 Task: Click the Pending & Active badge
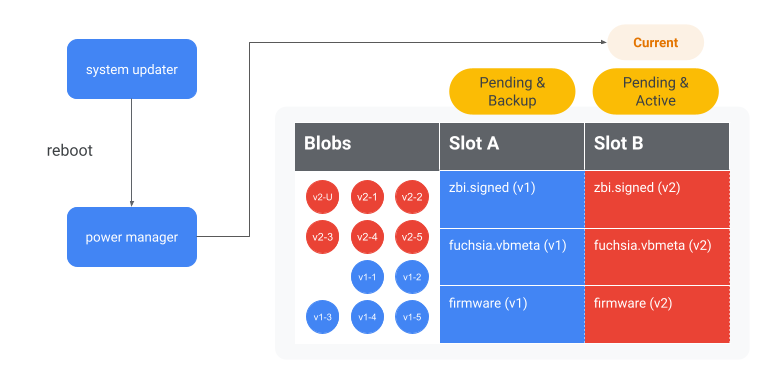[655, 92]
